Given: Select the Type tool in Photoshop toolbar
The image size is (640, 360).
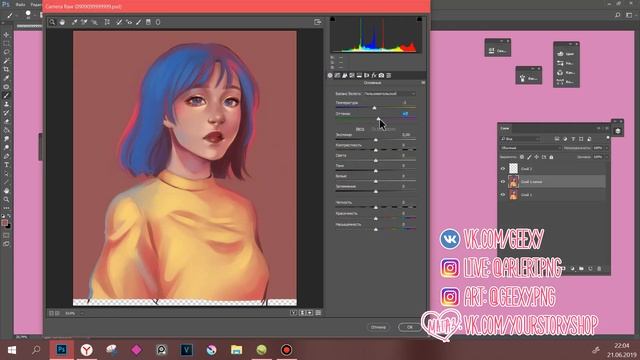Looking at the screenshot, I should [6, 165].
